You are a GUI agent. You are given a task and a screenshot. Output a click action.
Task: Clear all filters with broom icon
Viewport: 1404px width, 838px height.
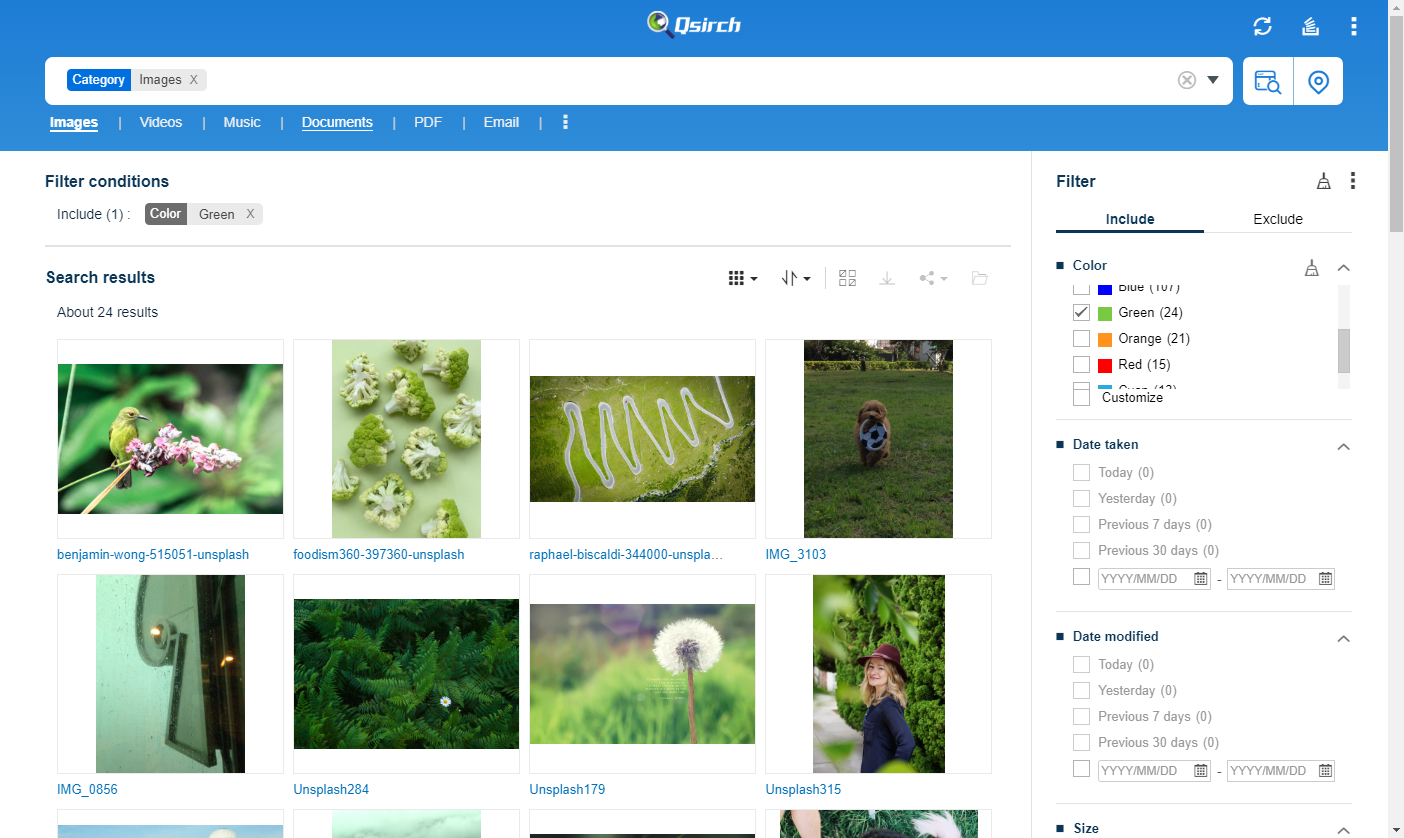pyautogui.click(x=1323, y=181)
